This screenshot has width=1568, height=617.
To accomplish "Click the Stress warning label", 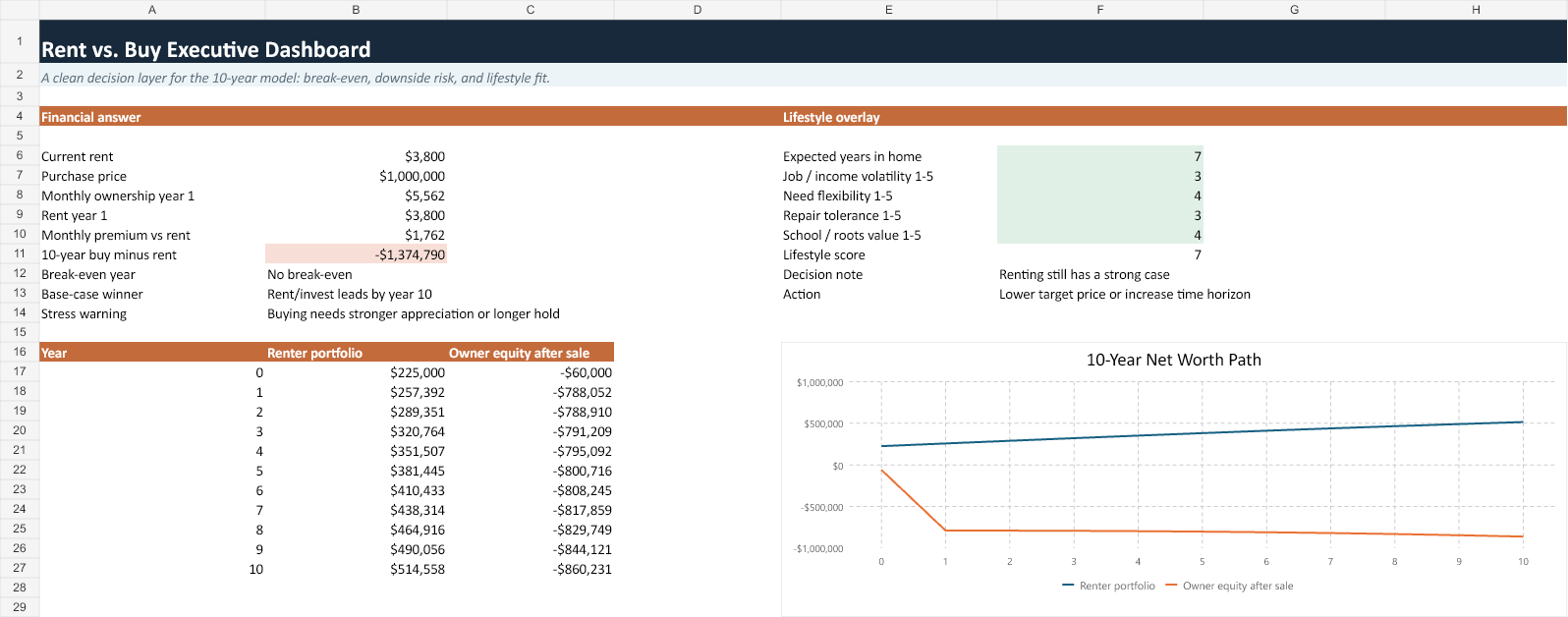I will click(84, 313).
